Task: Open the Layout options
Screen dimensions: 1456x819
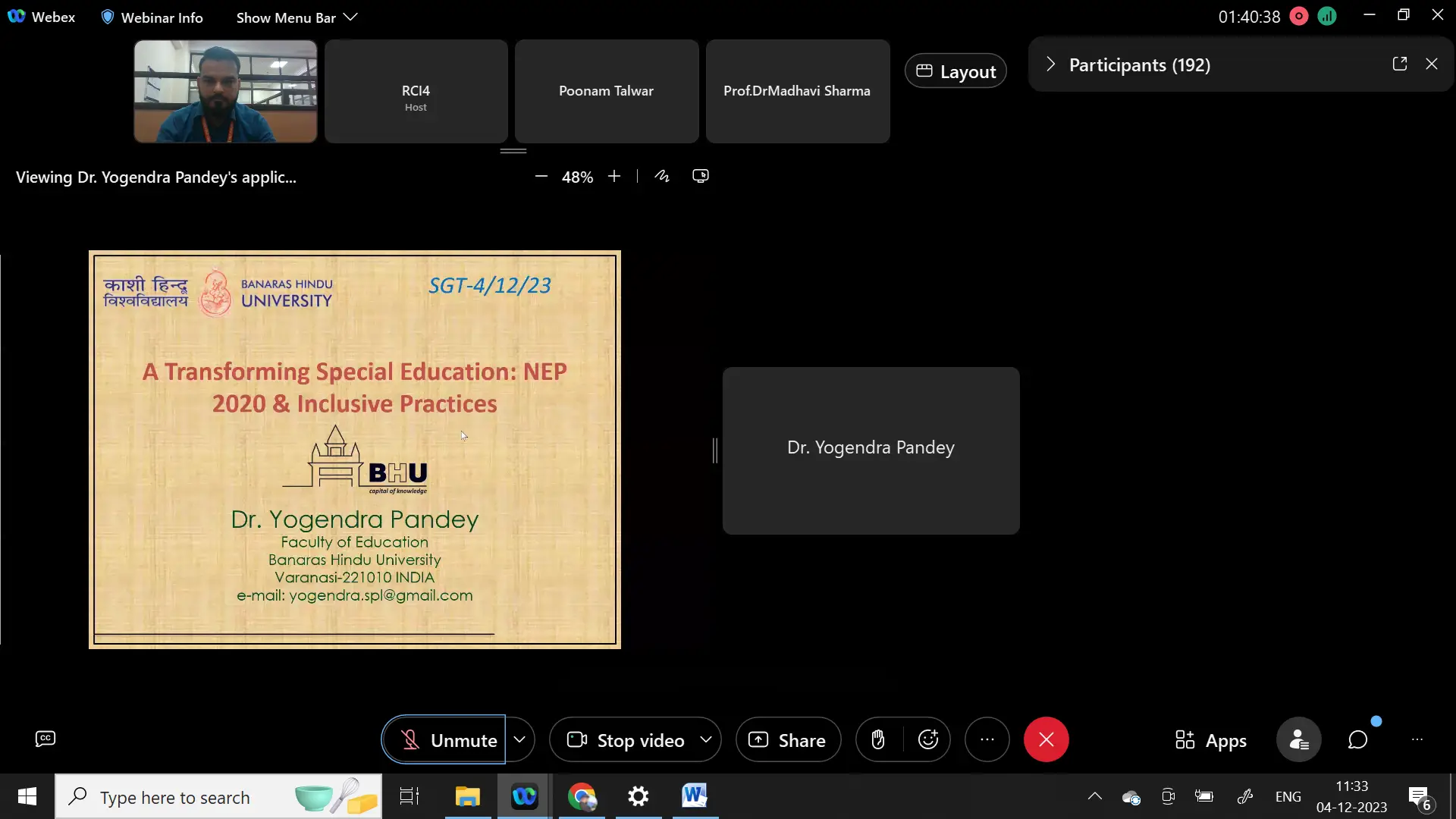Action: point(955,71)
